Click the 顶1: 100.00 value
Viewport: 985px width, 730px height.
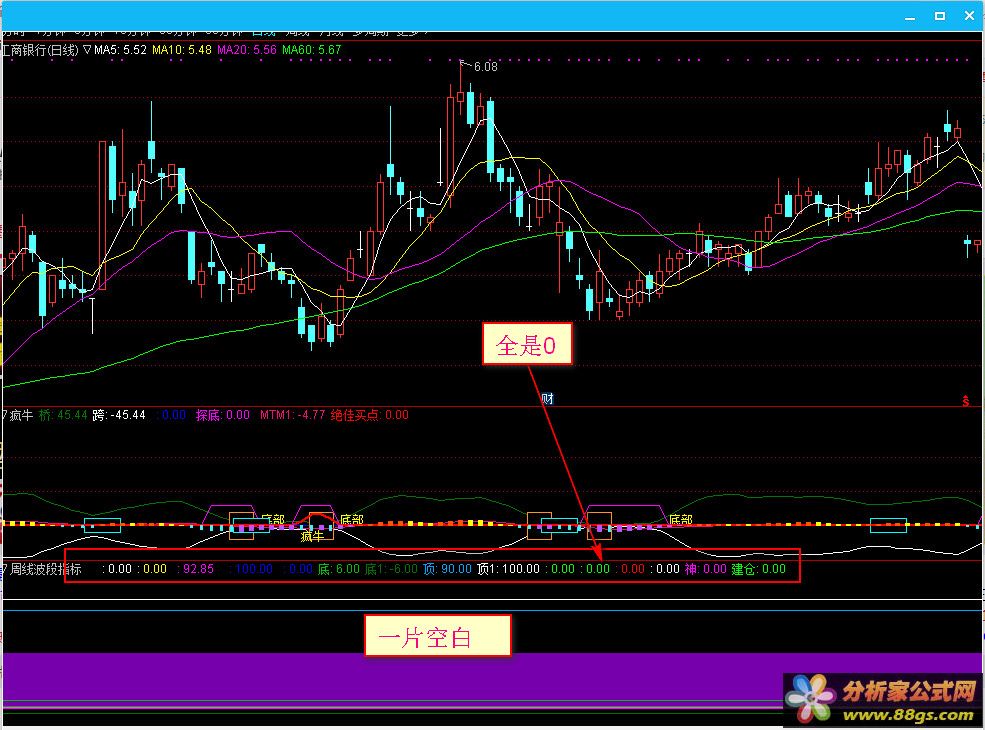tap(508, 569)
